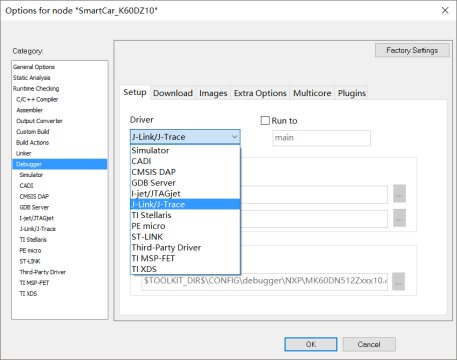Select ST-LINK in the Category list
Screen dimensions: 457x360
[x=30, y=261]
